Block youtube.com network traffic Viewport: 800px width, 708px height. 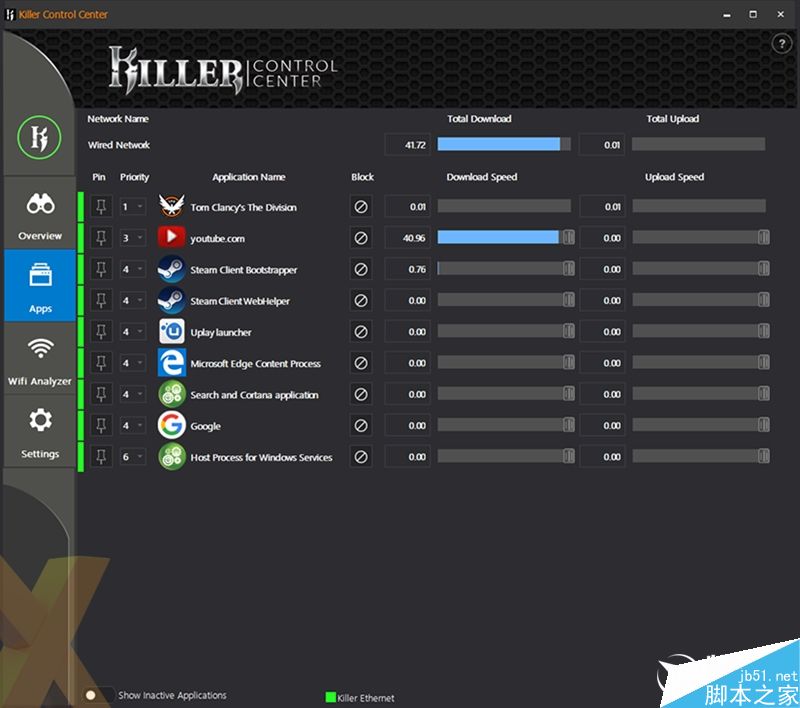click(361, 238)
